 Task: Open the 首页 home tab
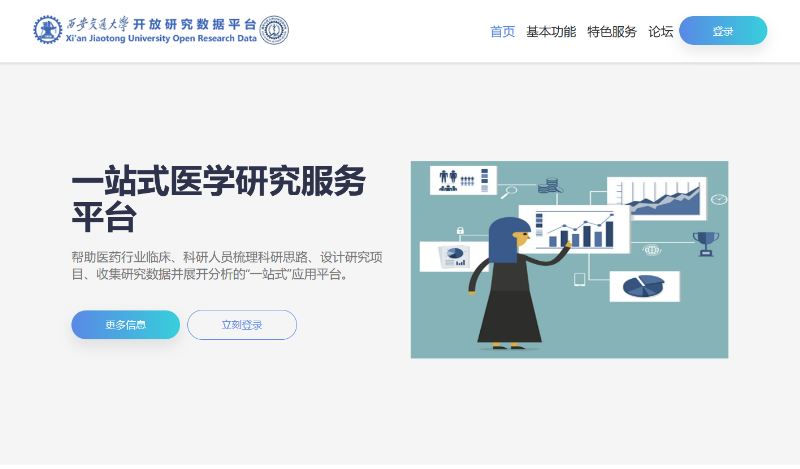[502, 31]
